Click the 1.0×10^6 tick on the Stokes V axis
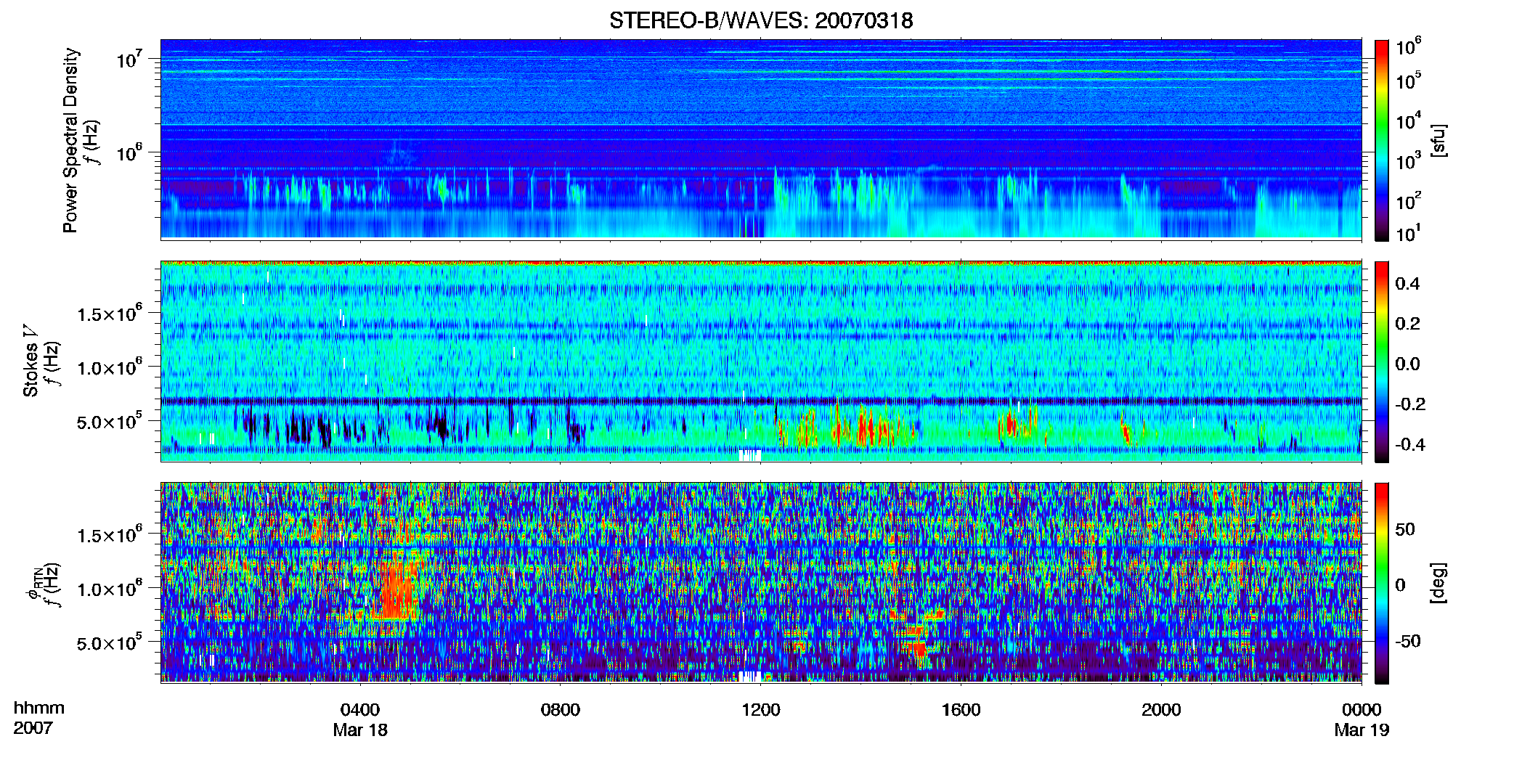The width and height of the screenshot is (1522, 784). 110,367
